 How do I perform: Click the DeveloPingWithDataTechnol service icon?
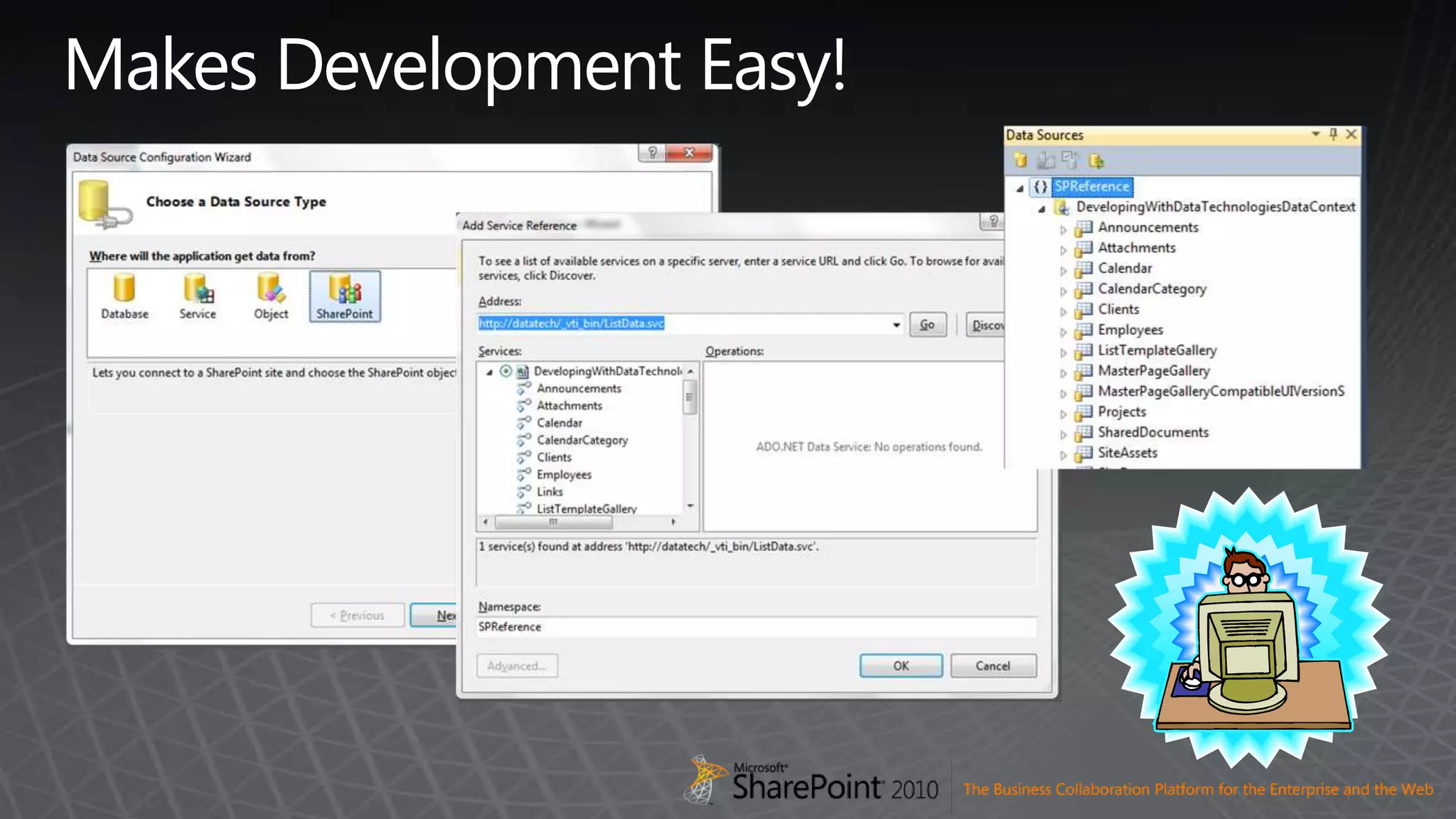523,371
